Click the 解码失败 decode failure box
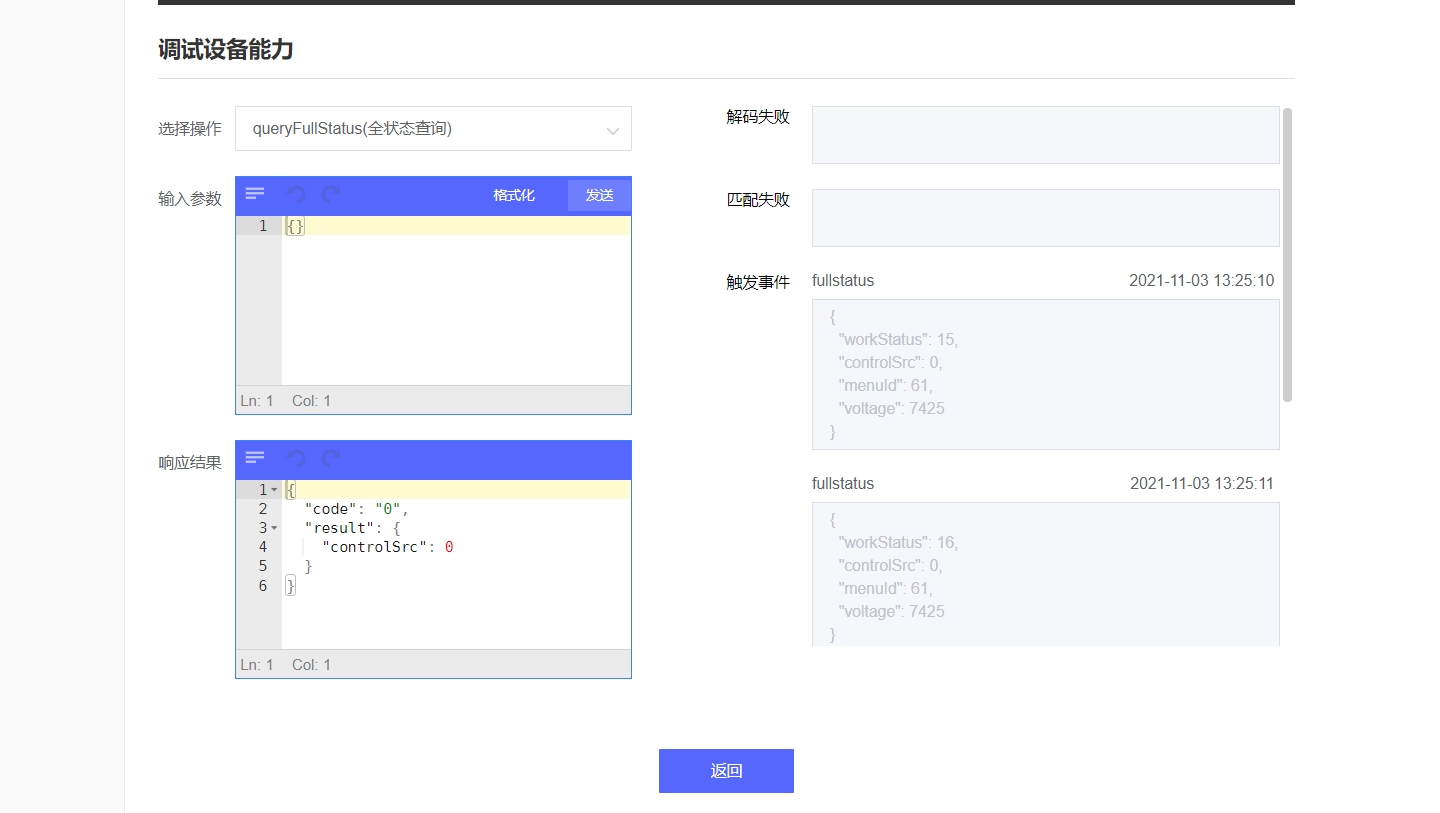 click(x=1045, y=135)
